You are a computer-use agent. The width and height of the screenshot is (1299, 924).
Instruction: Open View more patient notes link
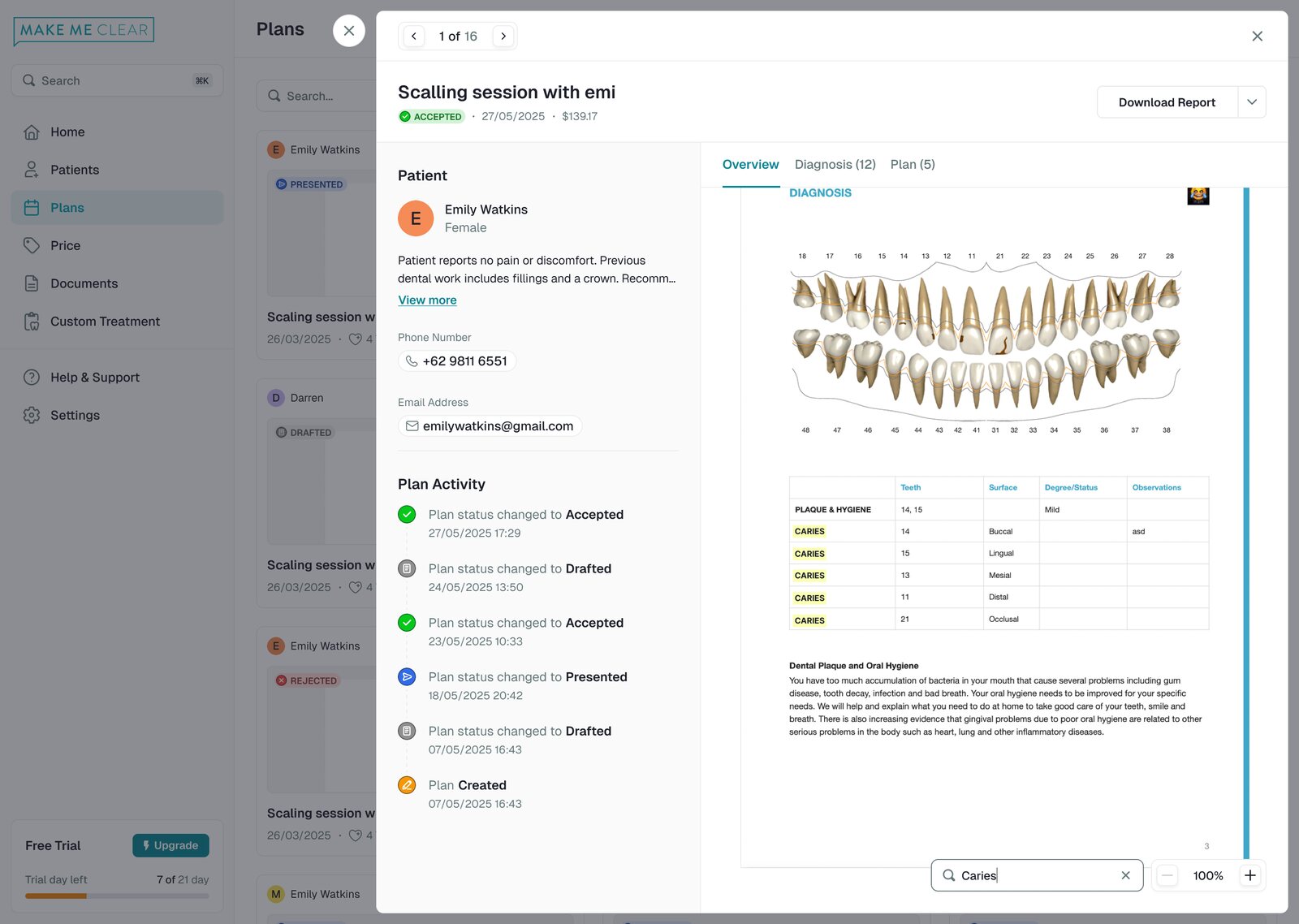[x=427, y=300]
